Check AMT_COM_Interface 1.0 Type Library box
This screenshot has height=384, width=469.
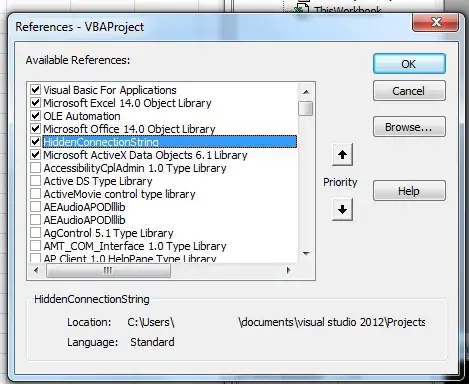click(x=35, y=246)
